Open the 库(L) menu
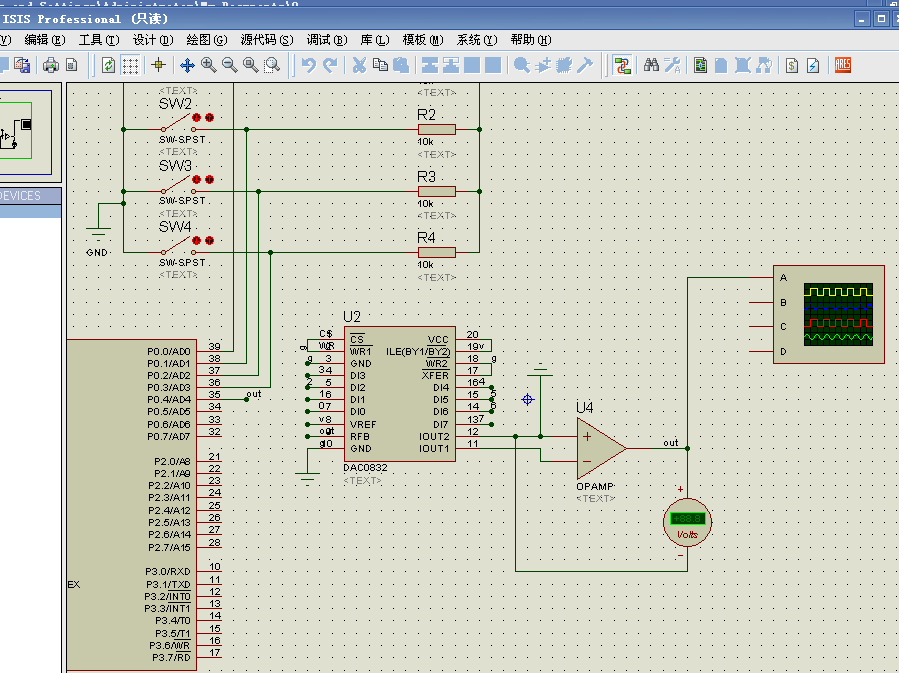 coord(375,40)
